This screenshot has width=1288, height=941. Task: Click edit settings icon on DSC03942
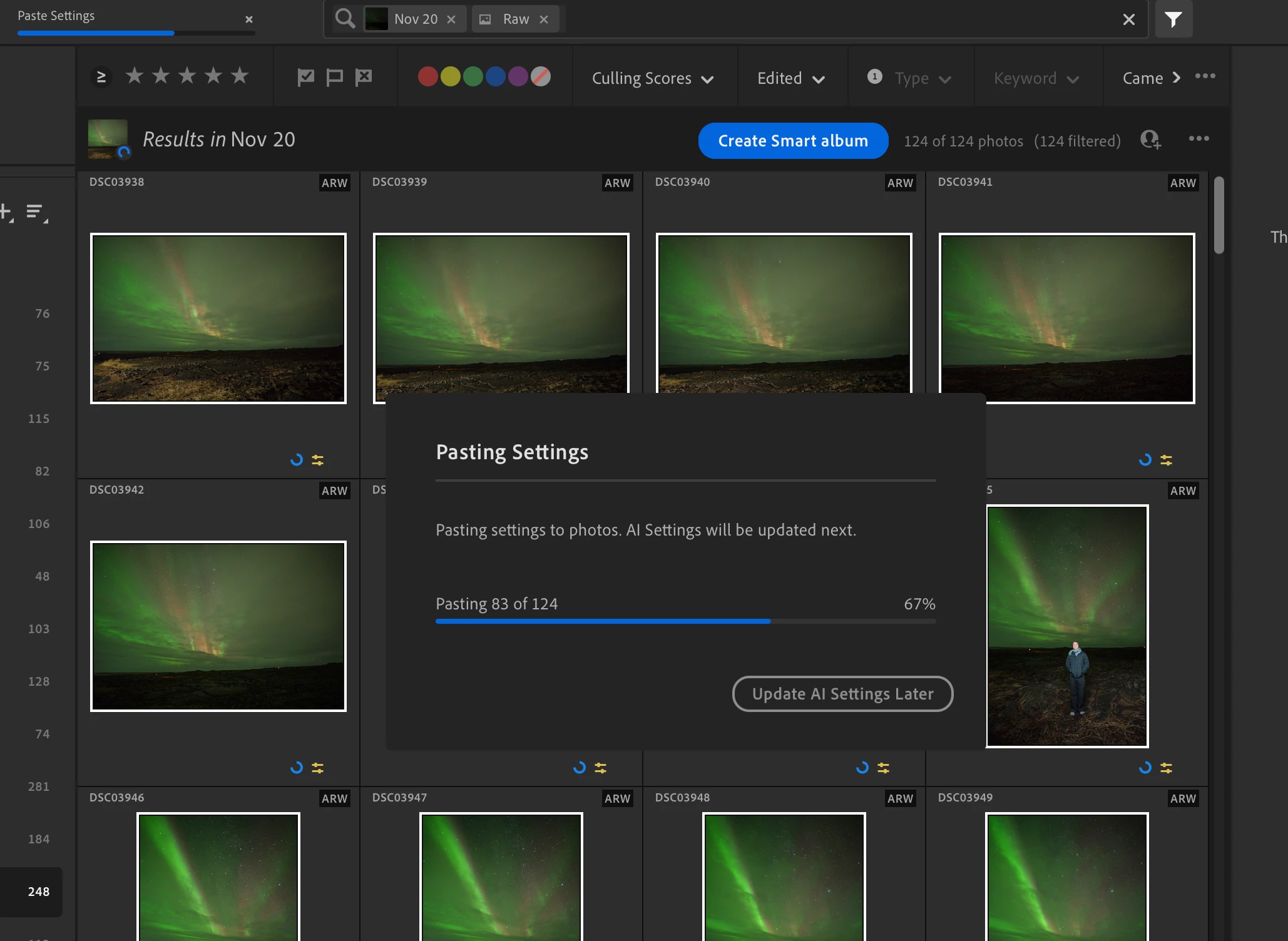pos(318,768)
